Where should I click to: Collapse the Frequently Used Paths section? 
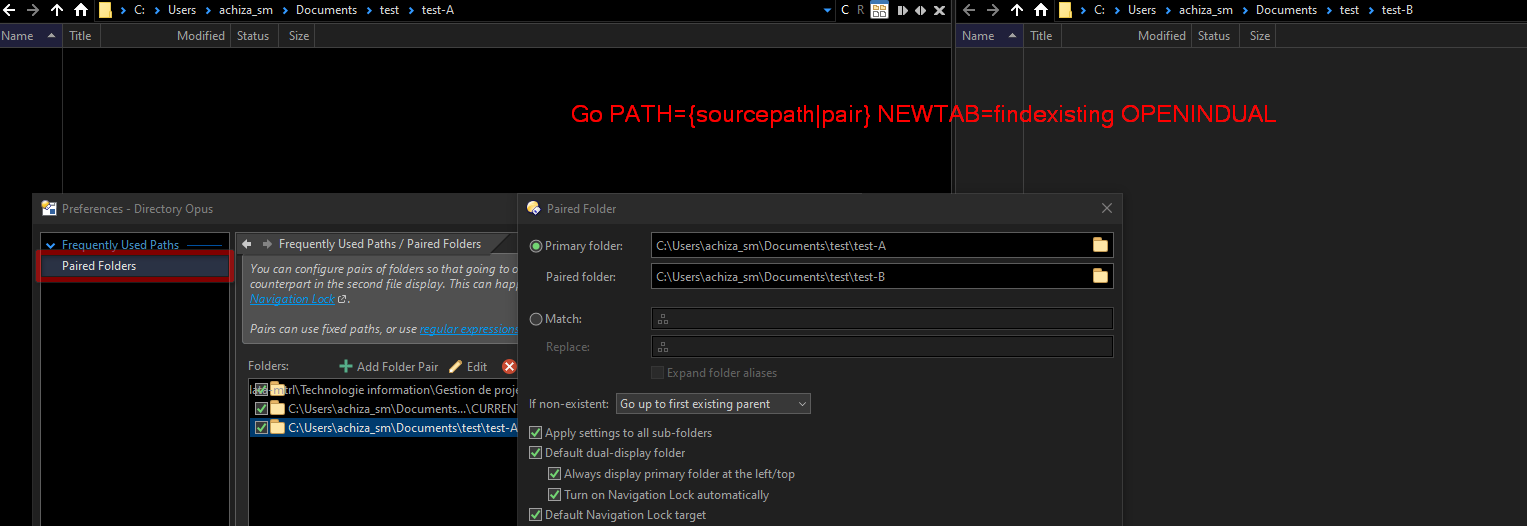click(x=50, y=245)
